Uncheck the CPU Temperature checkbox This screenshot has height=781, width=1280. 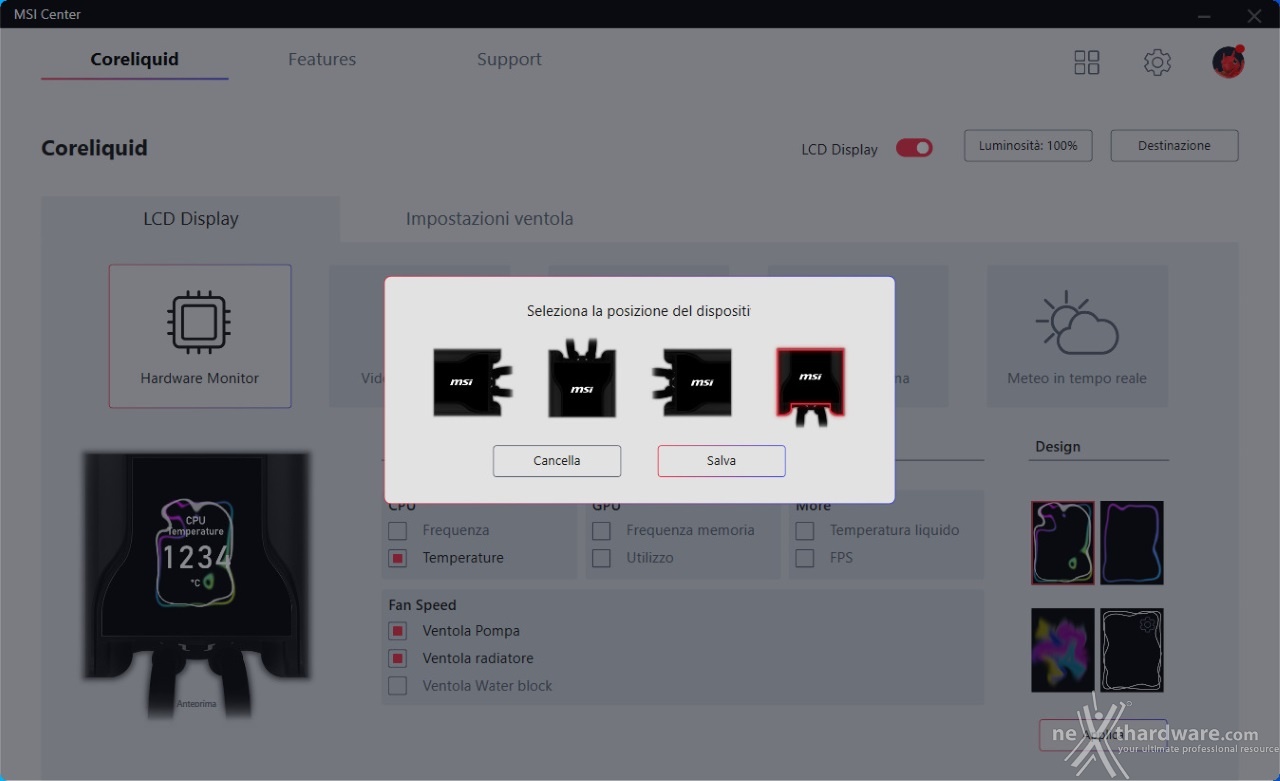tap(398, 558)
